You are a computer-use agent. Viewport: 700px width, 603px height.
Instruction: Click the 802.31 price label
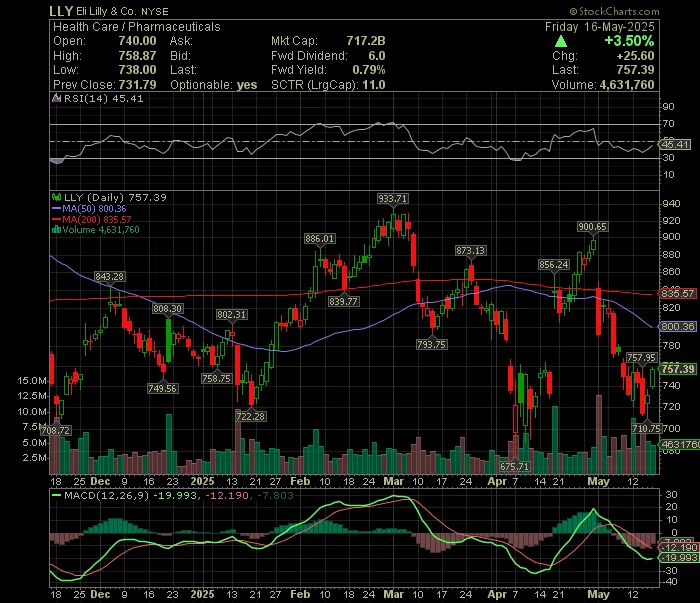coord(231,315)
